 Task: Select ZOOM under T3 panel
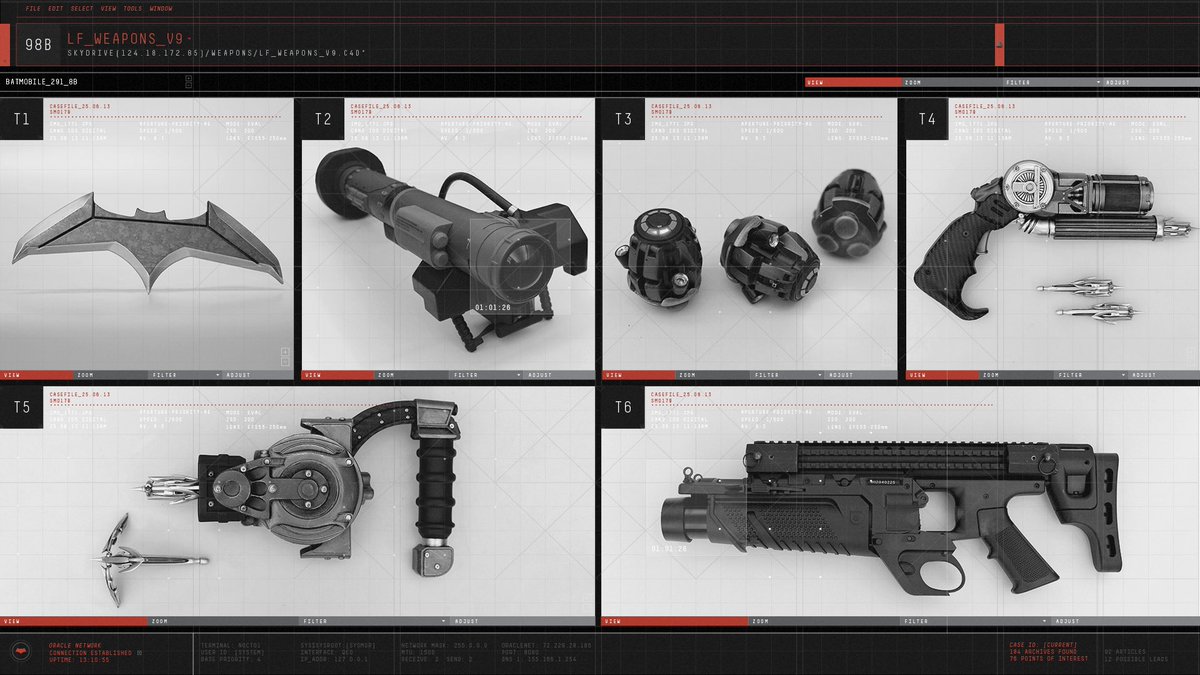(x=713, y=375)
